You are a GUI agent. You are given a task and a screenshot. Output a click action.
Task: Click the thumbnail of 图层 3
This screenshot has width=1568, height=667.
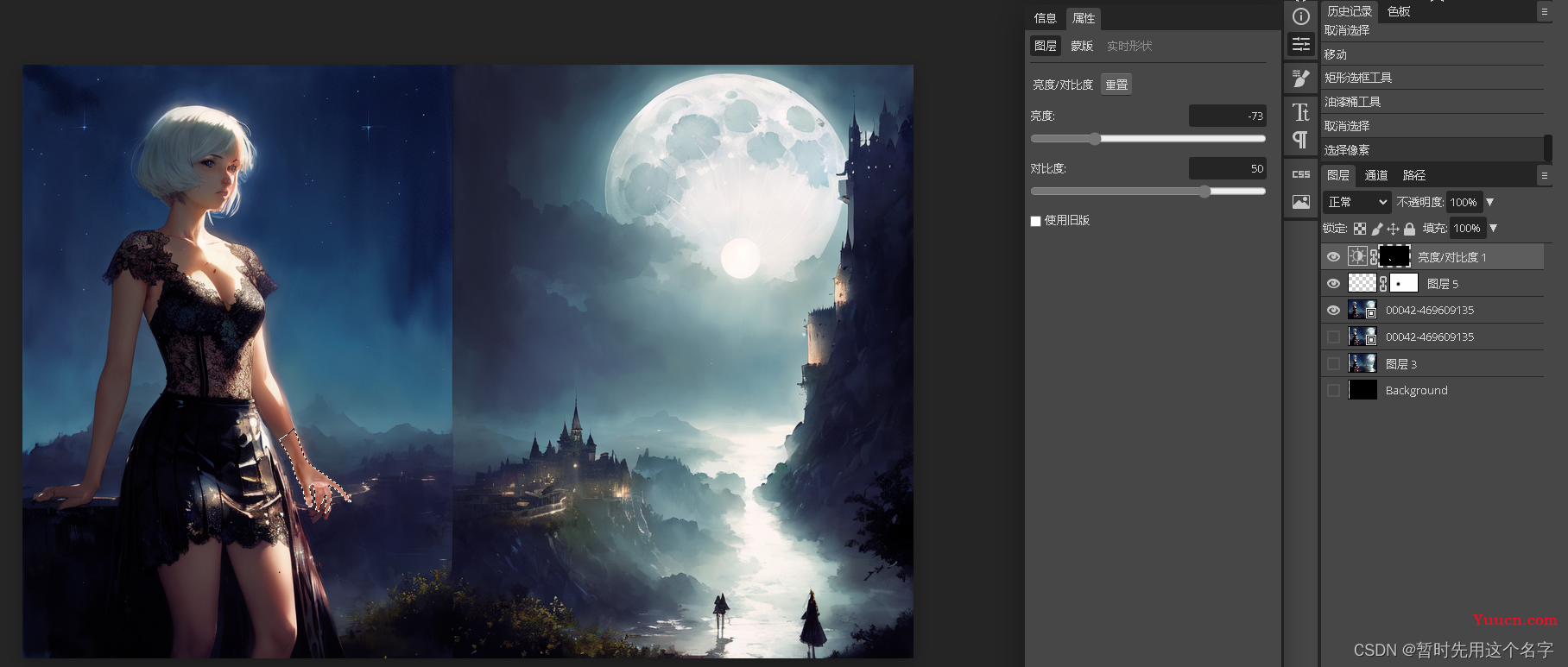[1363, 363]
